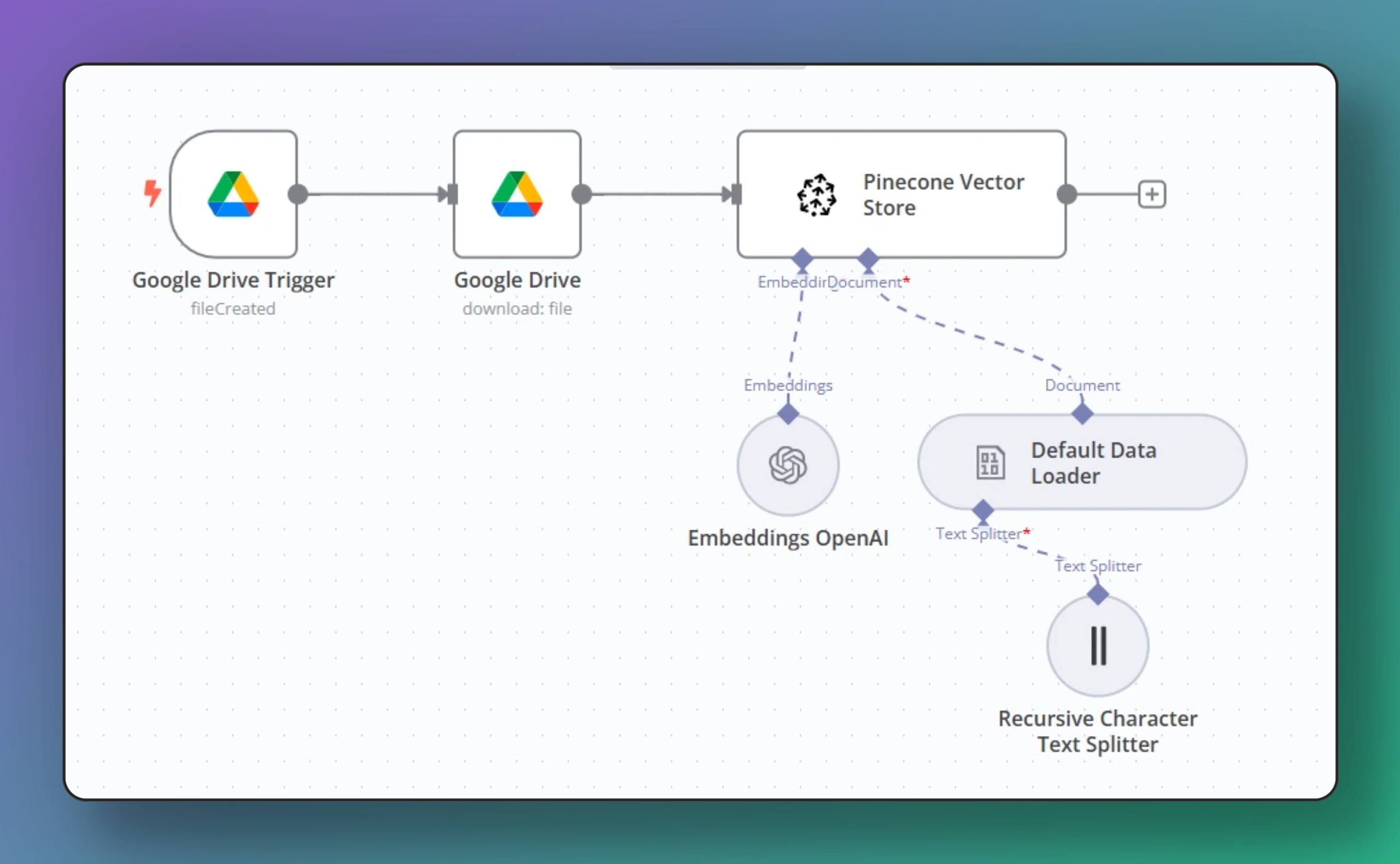
Task: Click the diamond connector atop the Text Splitter node
Action: tap(1098, 594)
